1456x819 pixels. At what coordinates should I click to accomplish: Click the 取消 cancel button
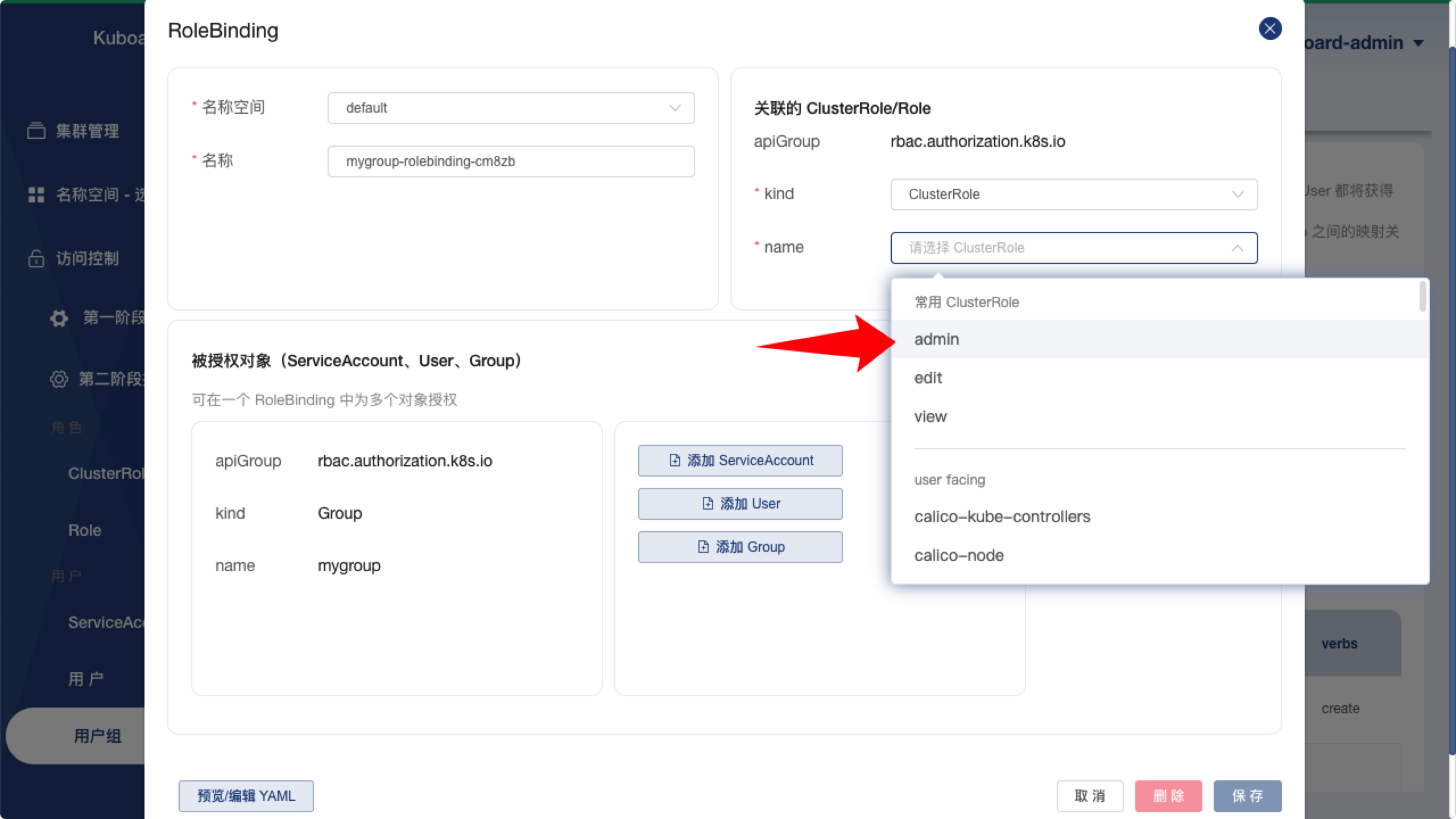click(1090, 796)
